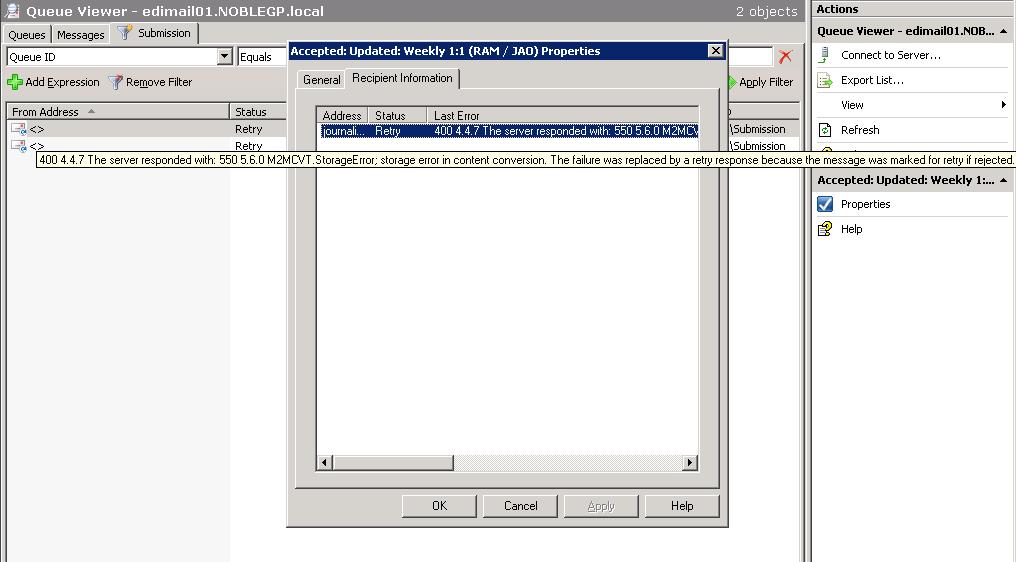Click Status column header in message list

(x=258, y=112)
